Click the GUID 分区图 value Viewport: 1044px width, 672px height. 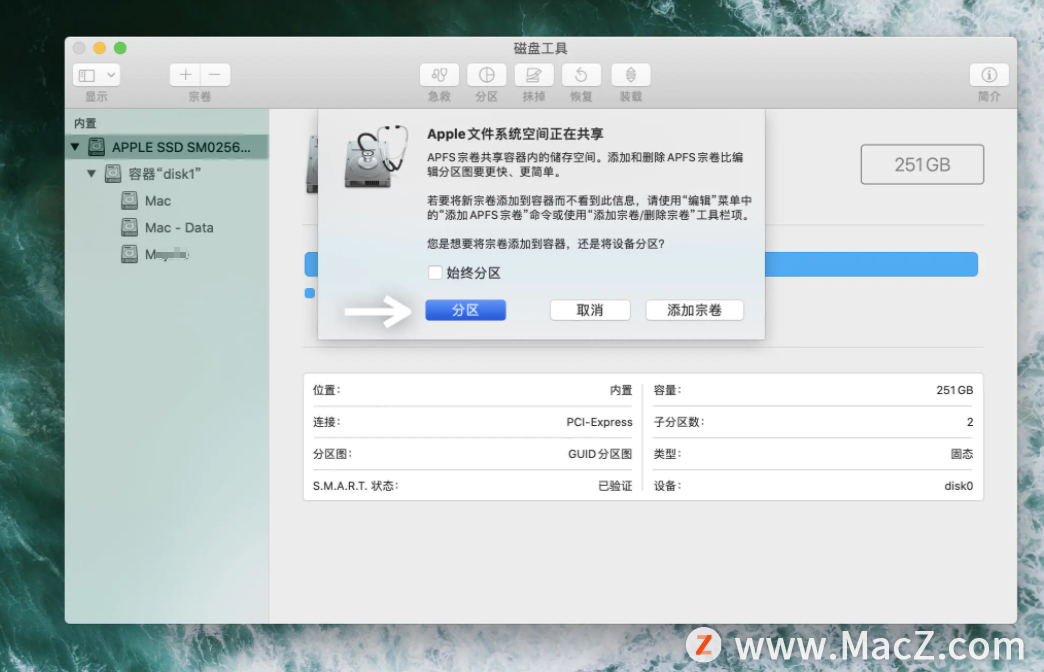click(600, 454)
